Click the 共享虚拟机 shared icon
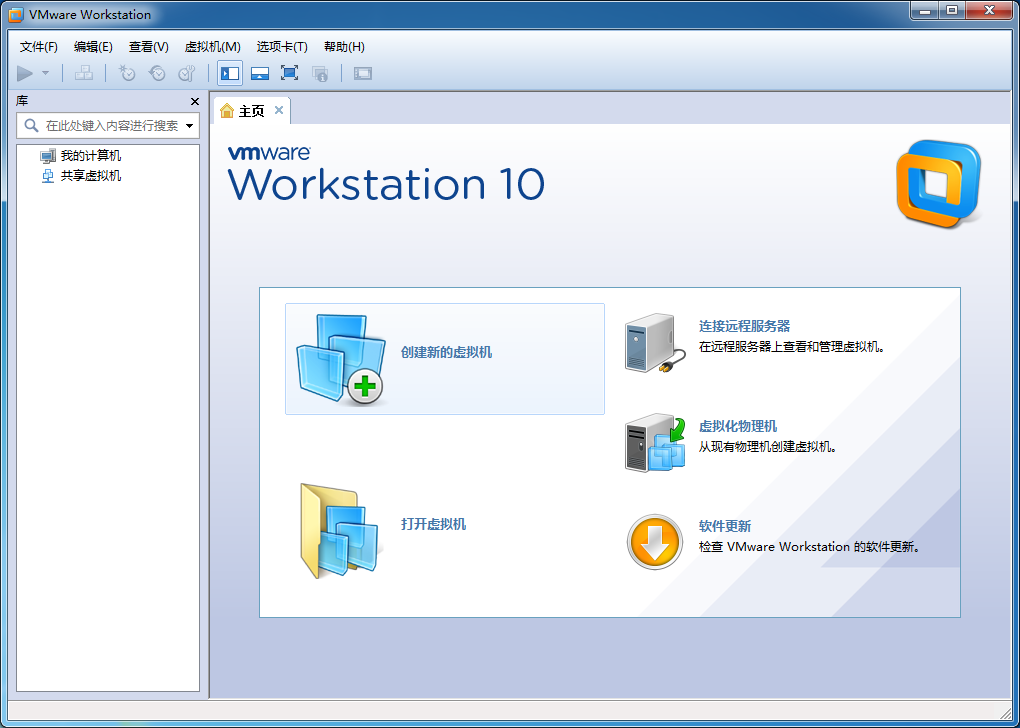 pyautogui.click(x=47, y=176)
